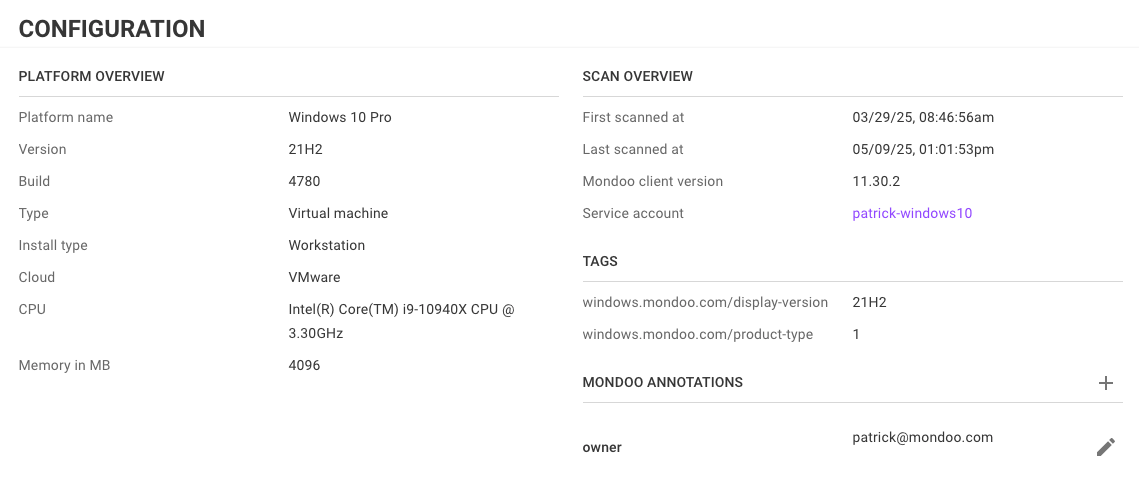Viewport: 1139px width, 477px height.
Task: Select the last scanned timestamp 05/09/25
Action: (923, 149)
